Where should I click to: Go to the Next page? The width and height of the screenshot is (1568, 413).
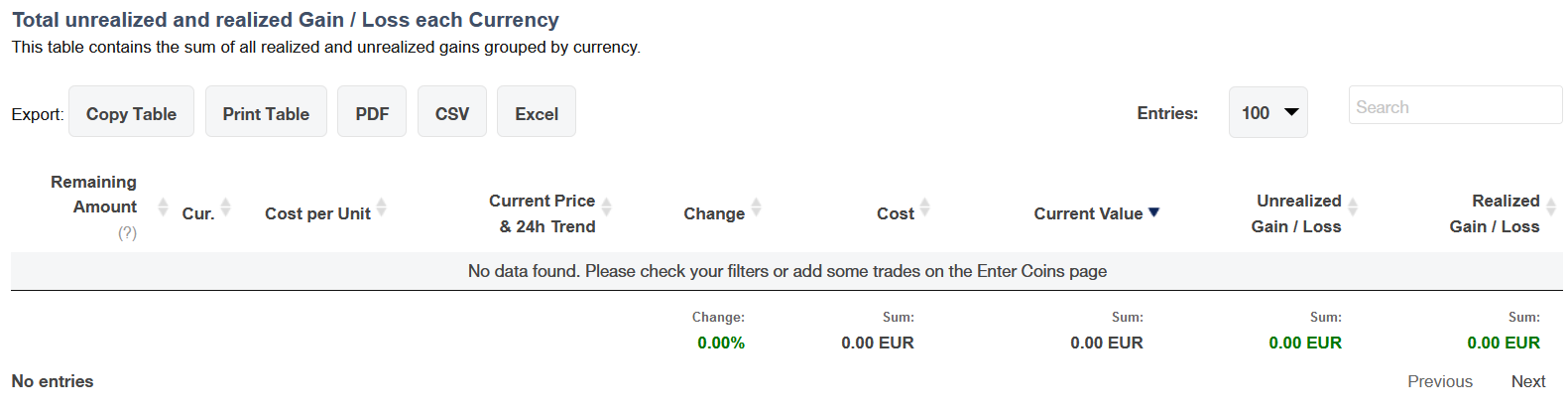click(1528, 381)
